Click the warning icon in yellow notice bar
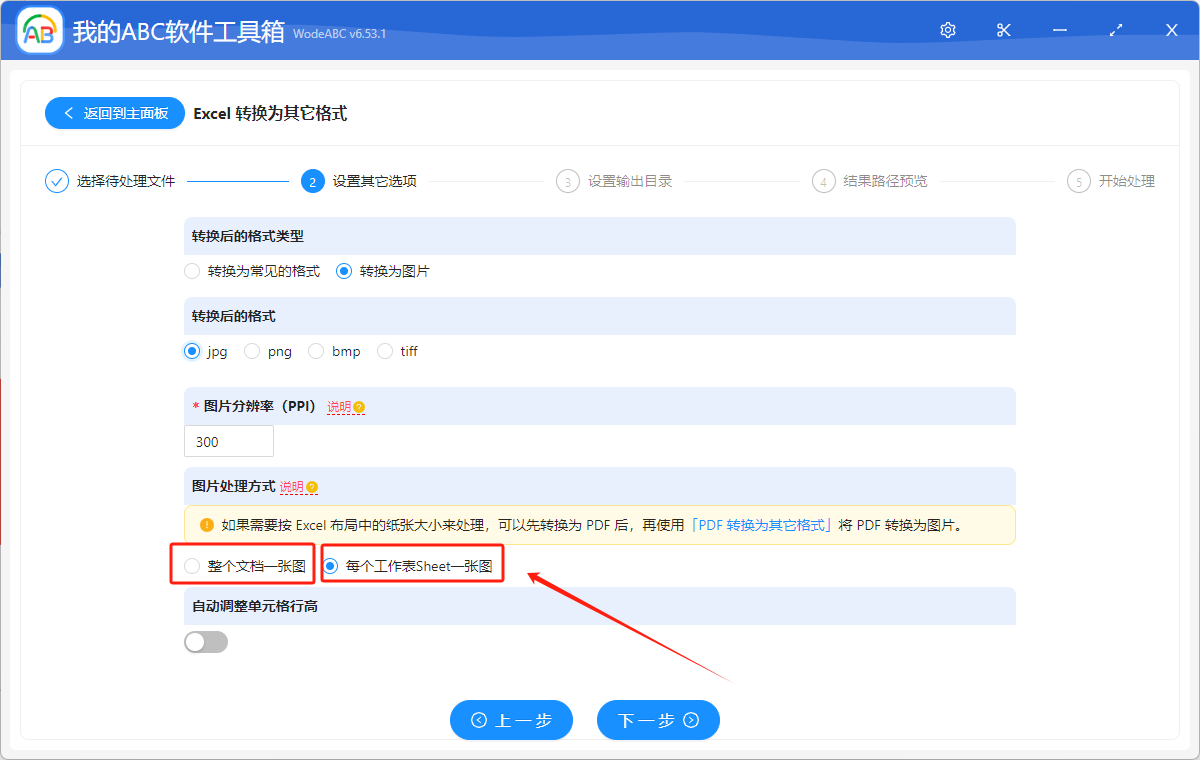 coord(206,524)
